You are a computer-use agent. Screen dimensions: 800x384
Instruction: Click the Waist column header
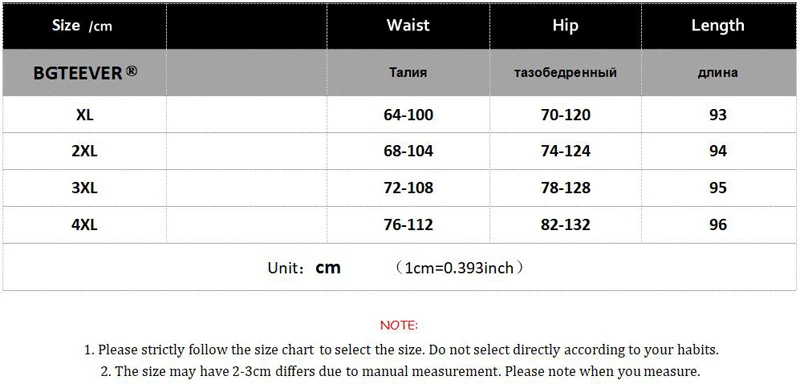(408, 25)
